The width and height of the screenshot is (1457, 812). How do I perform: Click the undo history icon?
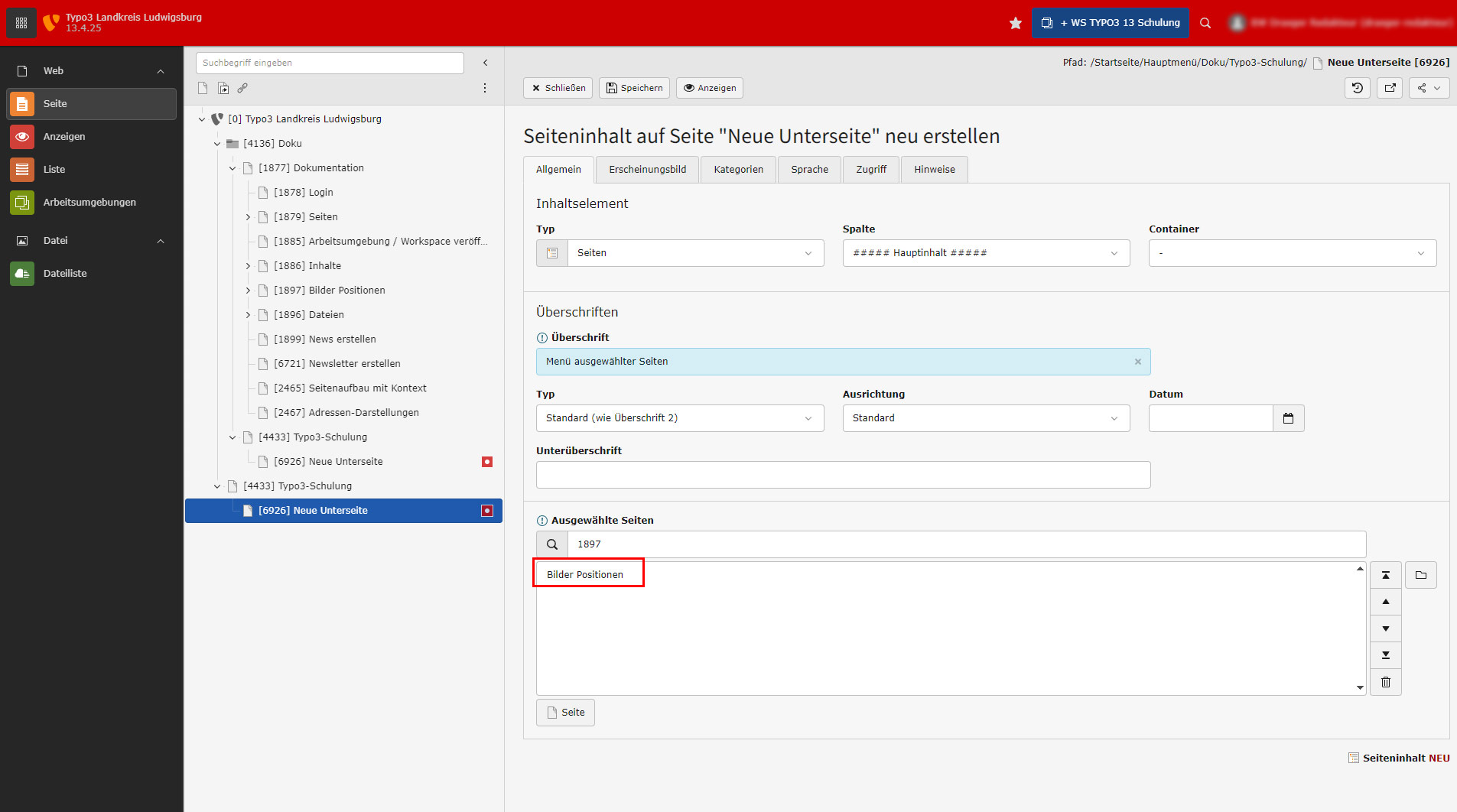coord(1357,88)
